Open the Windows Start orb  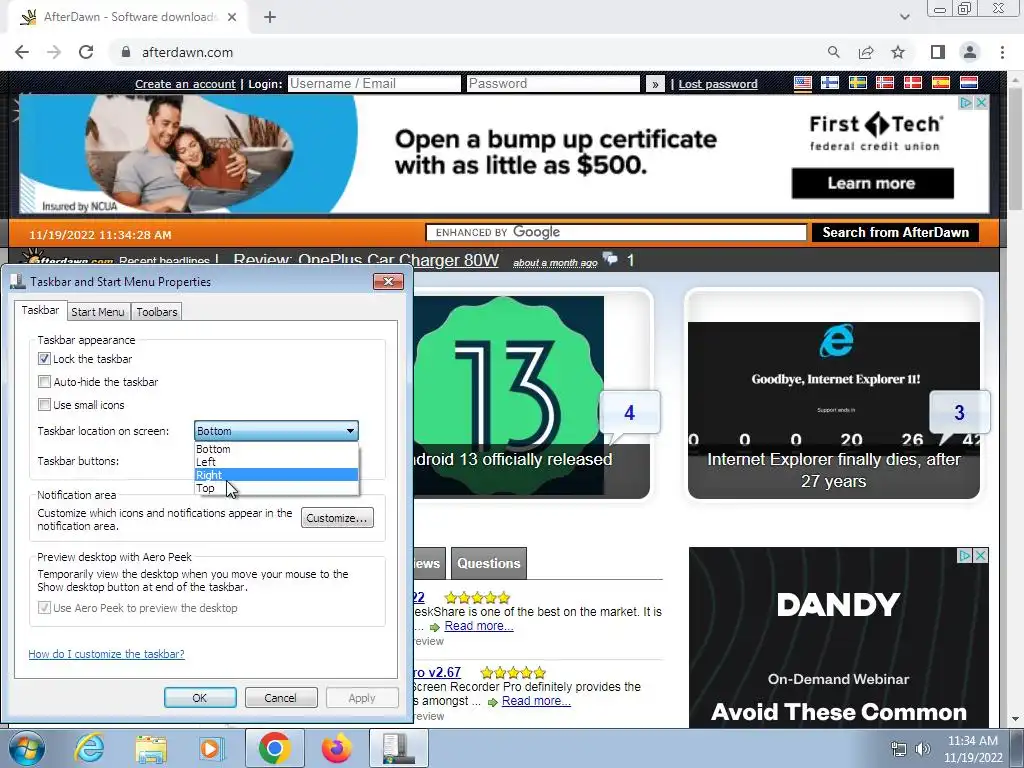(x=27, y=748)
